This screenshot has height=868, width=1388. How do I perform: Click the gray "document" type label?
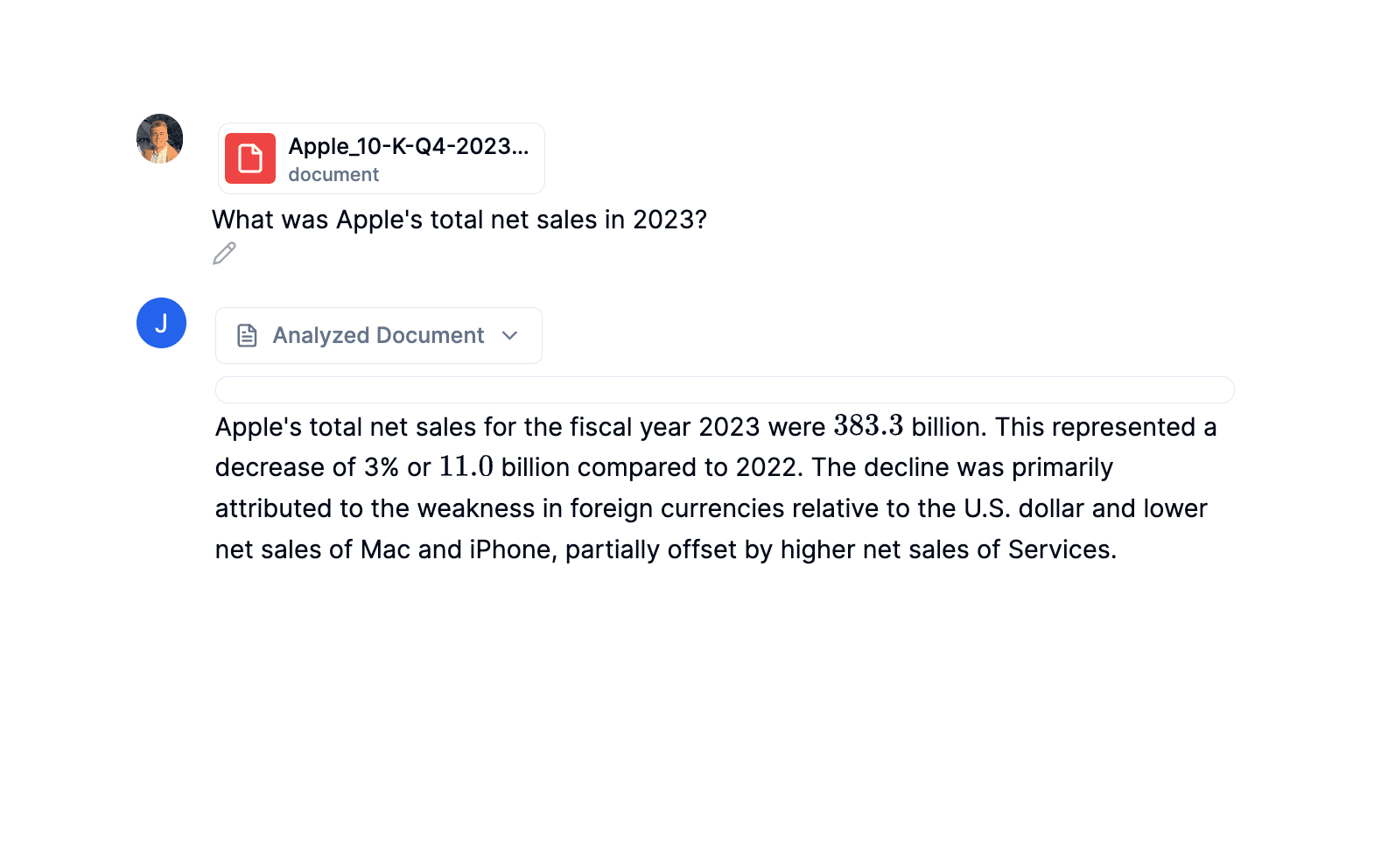coord(333,175)
